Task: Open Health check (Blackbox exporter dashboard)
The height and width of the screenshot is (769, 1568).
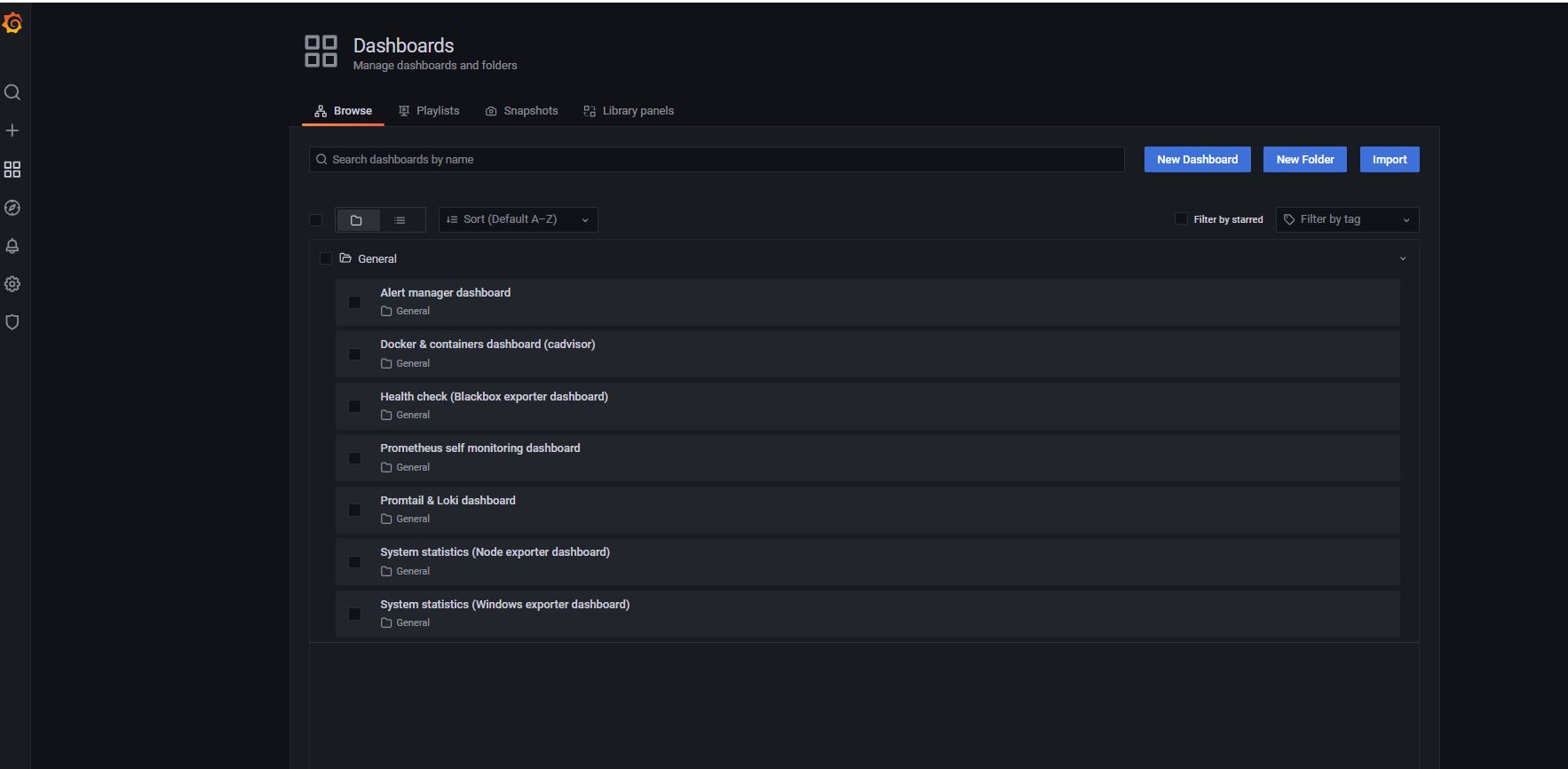Action: (x=494, y=397)
